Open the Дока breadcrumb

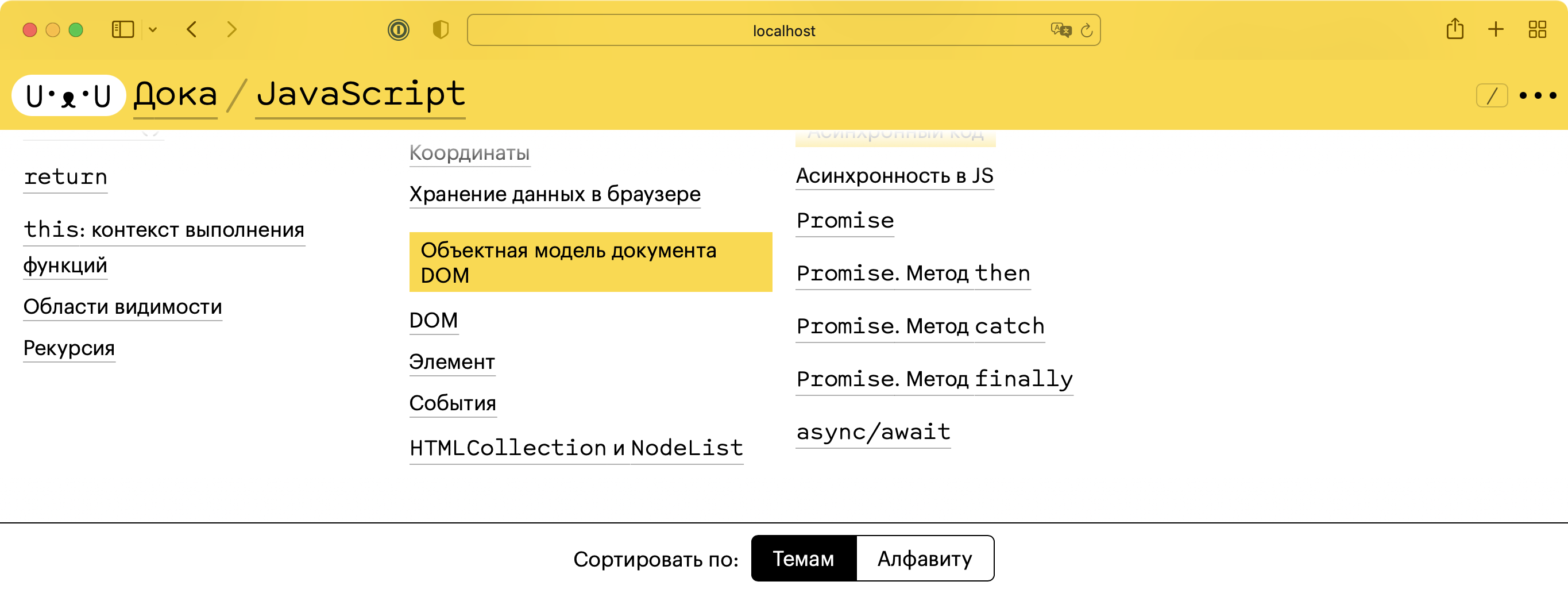pyautogui.click(x=175, y=94)
